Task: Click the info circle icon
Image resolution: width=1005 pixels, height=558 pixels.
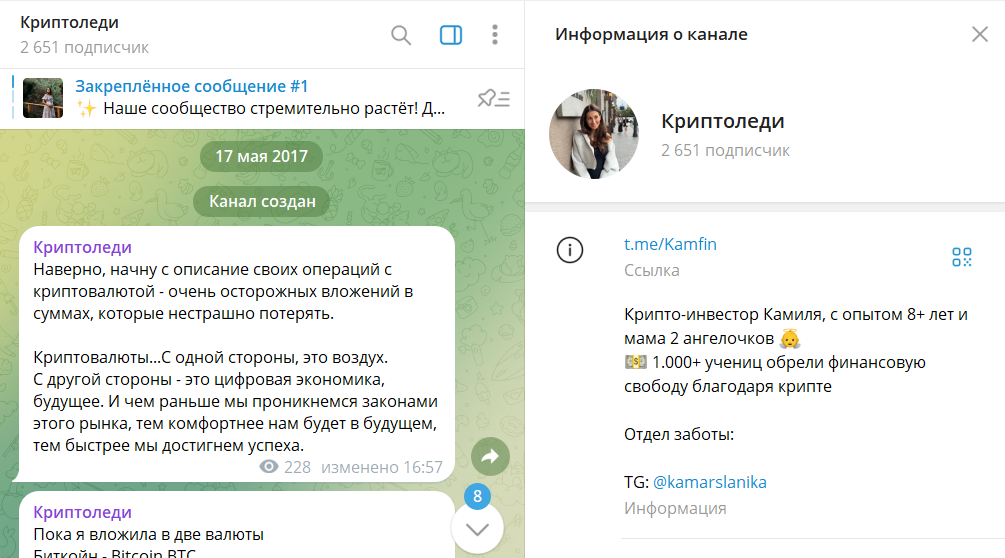Action: (x=569, y=251)
